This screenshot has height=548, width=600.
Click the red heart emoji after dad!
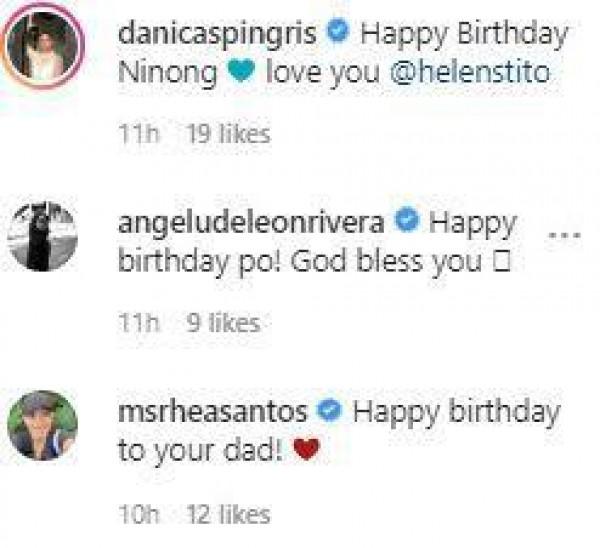point(306,449)
